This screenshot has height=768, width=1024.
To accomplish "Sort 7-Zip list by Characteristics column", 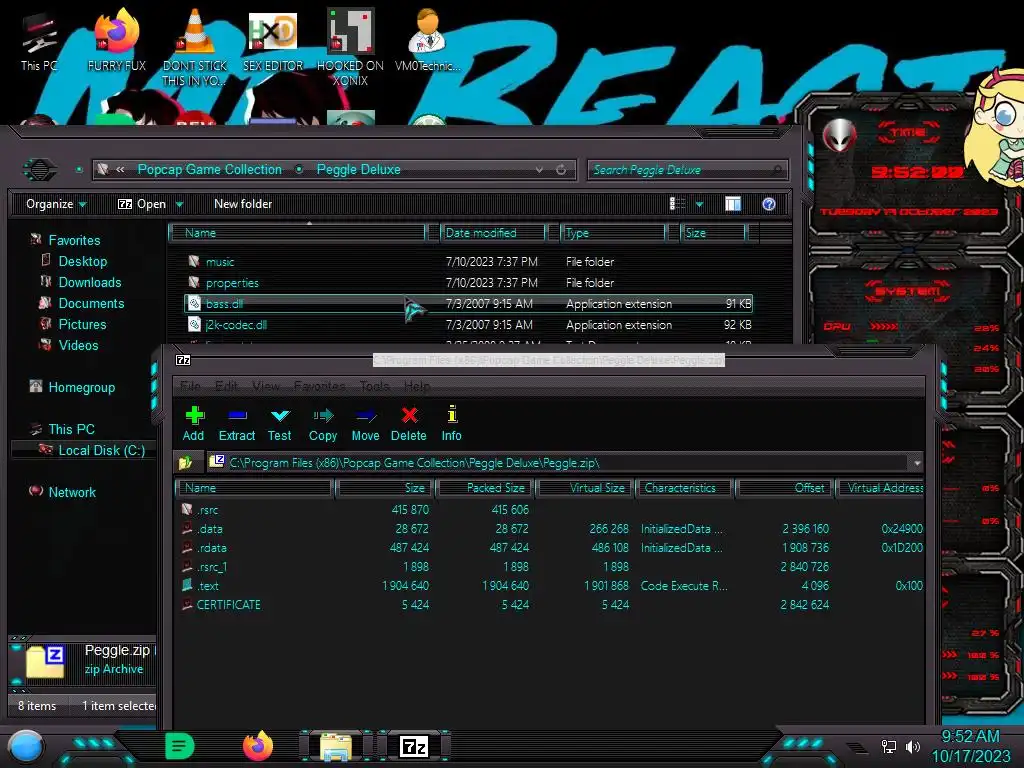I will point(686,488).
